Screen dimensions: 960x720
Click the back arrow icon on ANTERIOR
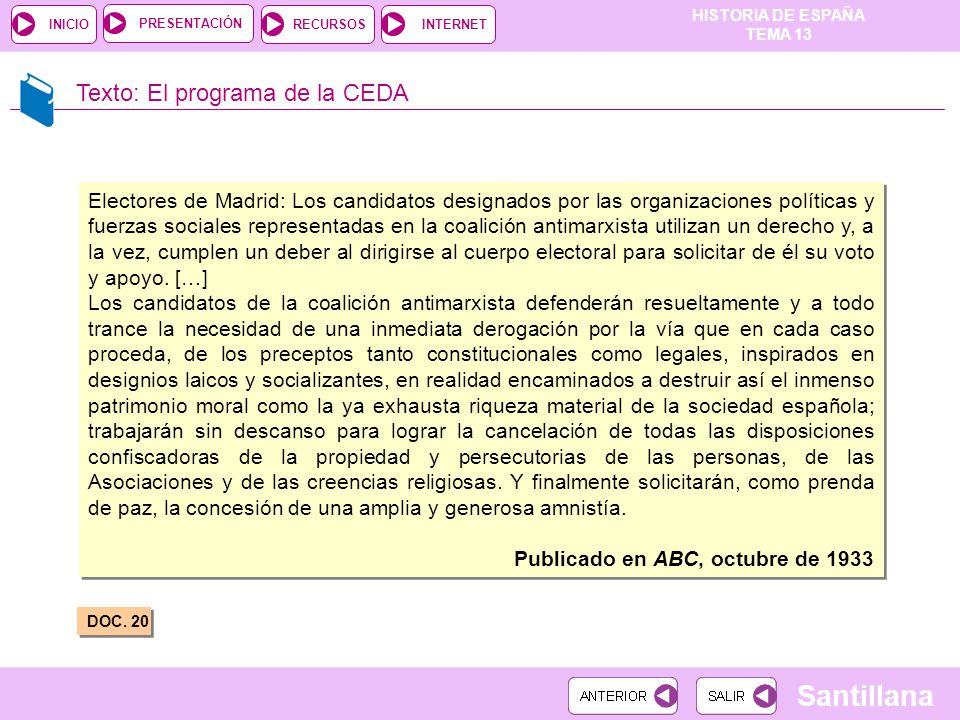665,696
